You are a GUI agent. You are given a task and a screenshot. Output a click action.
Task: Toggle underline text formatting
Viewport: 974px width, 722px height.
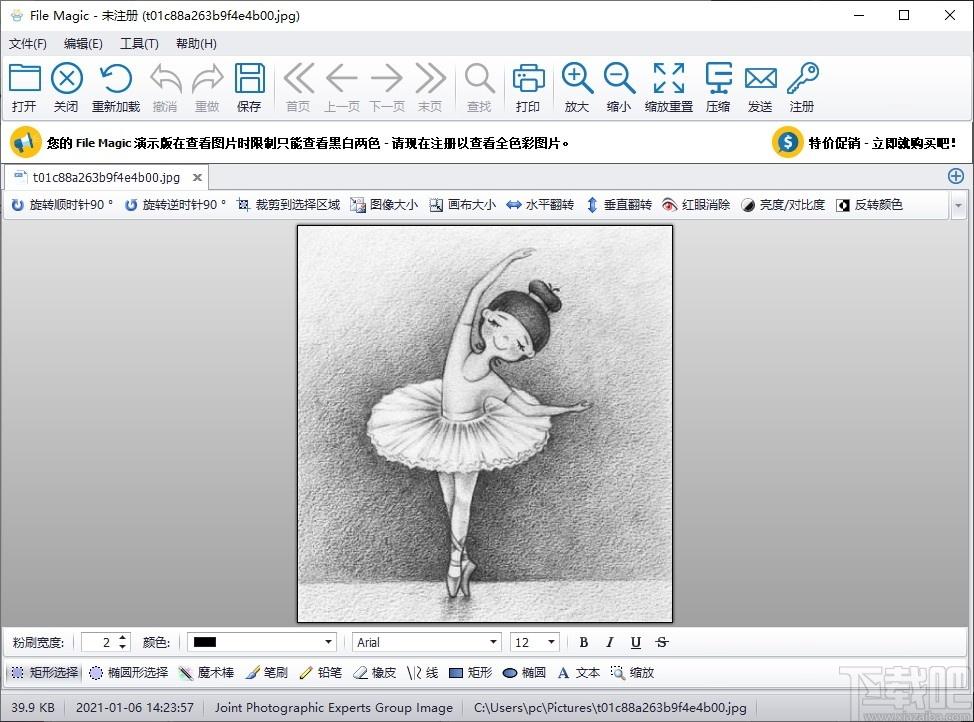tap(635, 642)
